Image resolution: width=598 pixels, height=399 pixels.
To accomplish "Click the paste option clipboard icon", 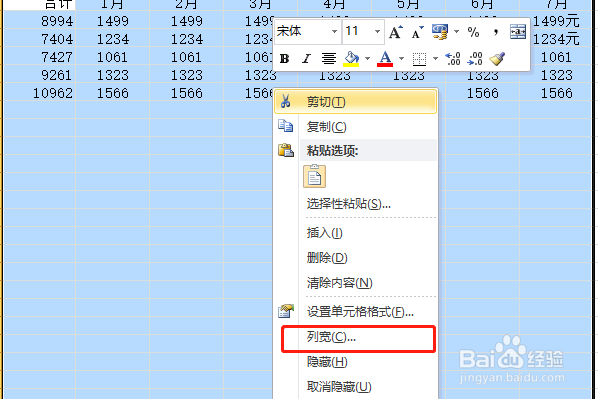I will (315, 176).
